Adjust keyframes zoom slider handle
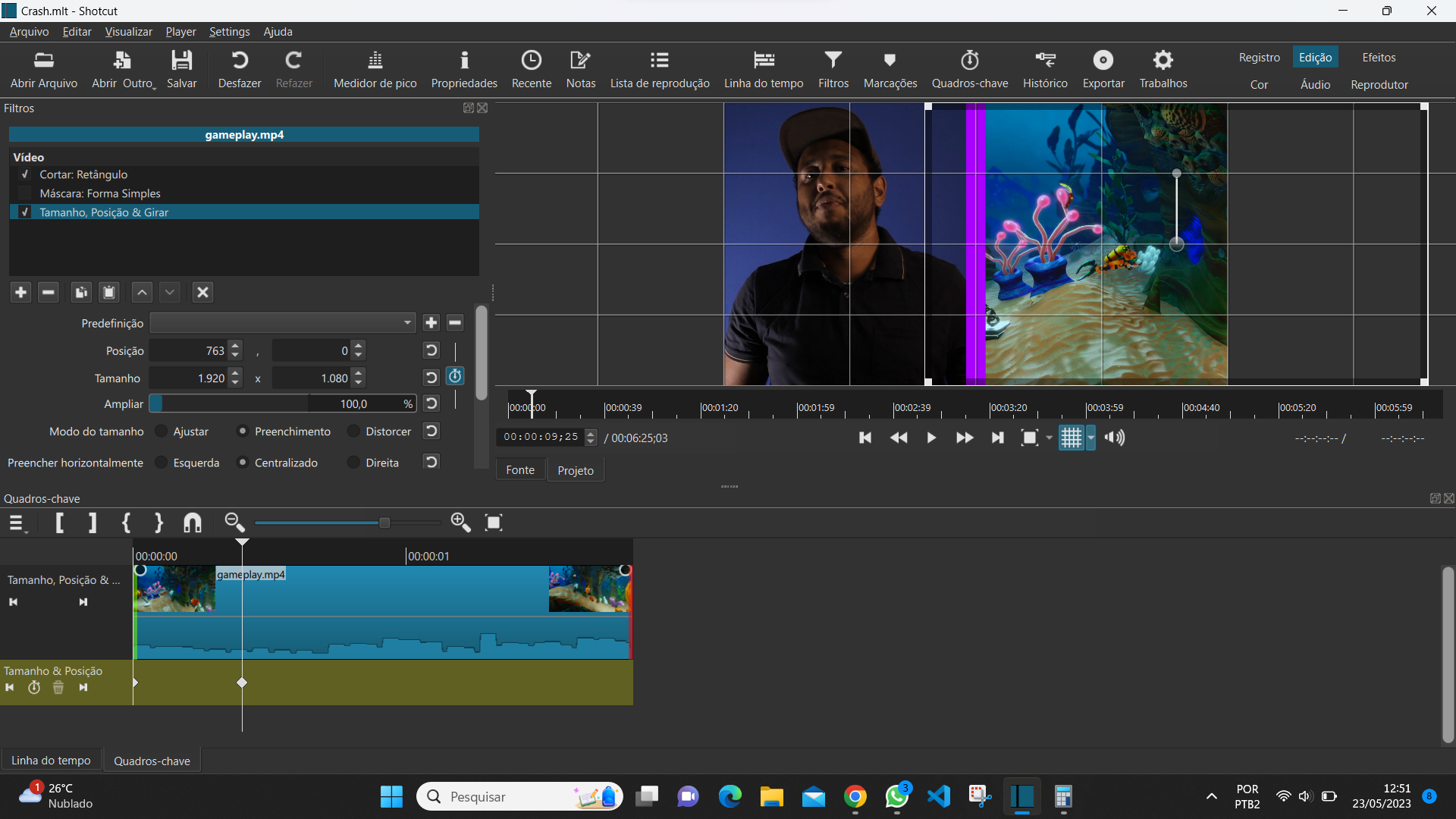 click(384, 522)
